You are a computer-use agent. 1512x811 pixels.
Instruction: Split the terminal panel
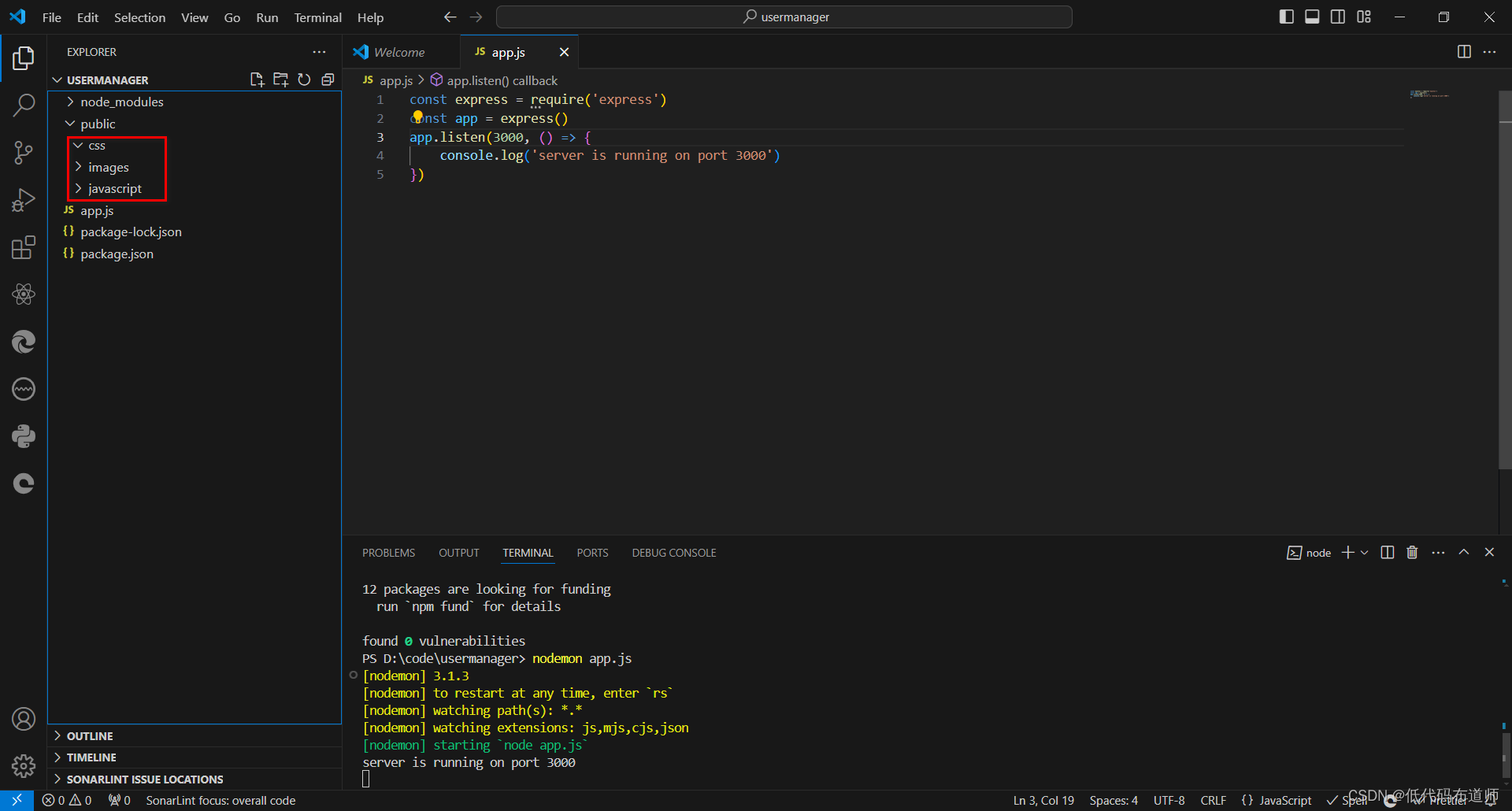1388,553
